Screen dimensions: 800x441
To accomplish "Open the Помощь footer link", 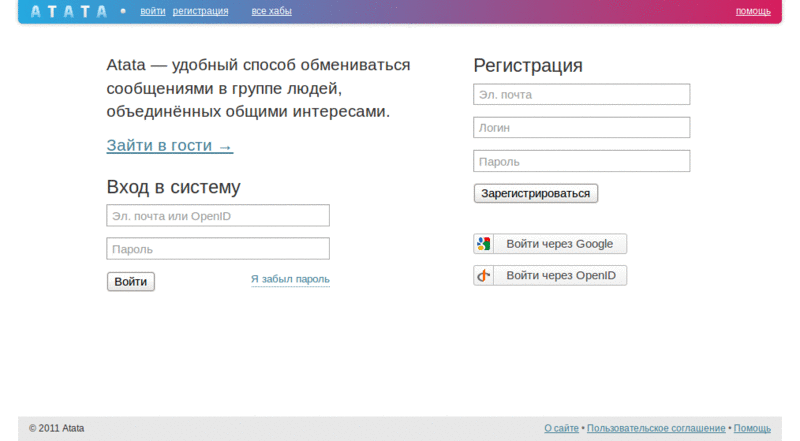I will tap(752, 428).
